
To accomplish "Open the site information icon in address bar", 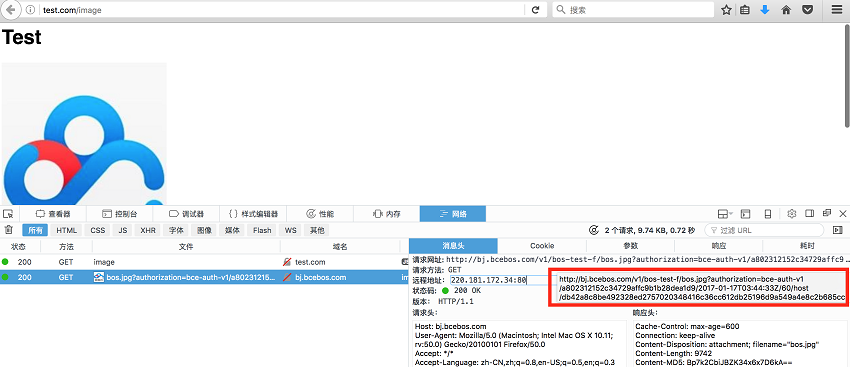I will pyautogui.click(x=30, y=10).
